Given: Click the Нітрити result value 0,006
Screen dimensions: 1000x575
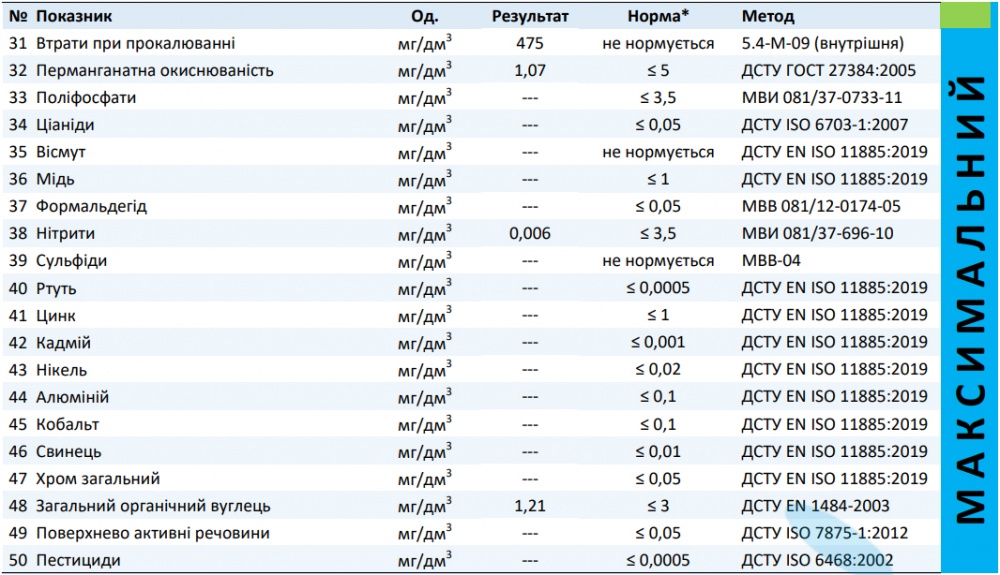Looking at the screenshot, I should click(x=530, y=234).
